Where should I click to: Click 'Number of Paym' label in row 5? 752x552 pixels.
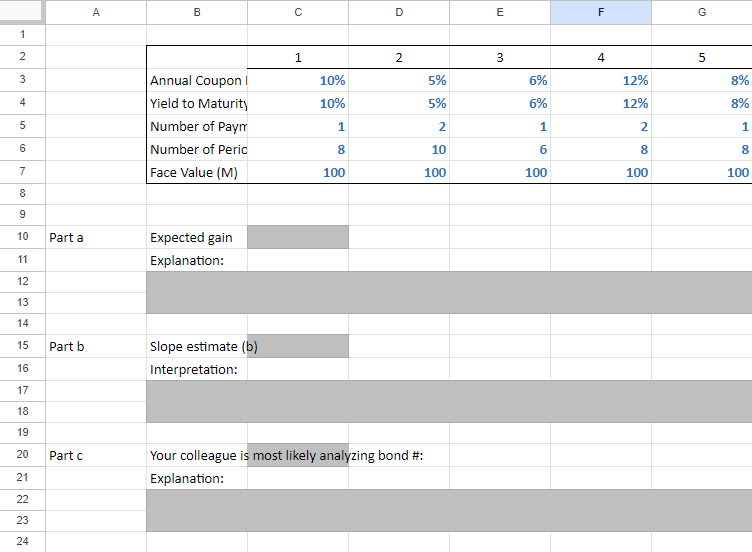click(x=197, y=126)
